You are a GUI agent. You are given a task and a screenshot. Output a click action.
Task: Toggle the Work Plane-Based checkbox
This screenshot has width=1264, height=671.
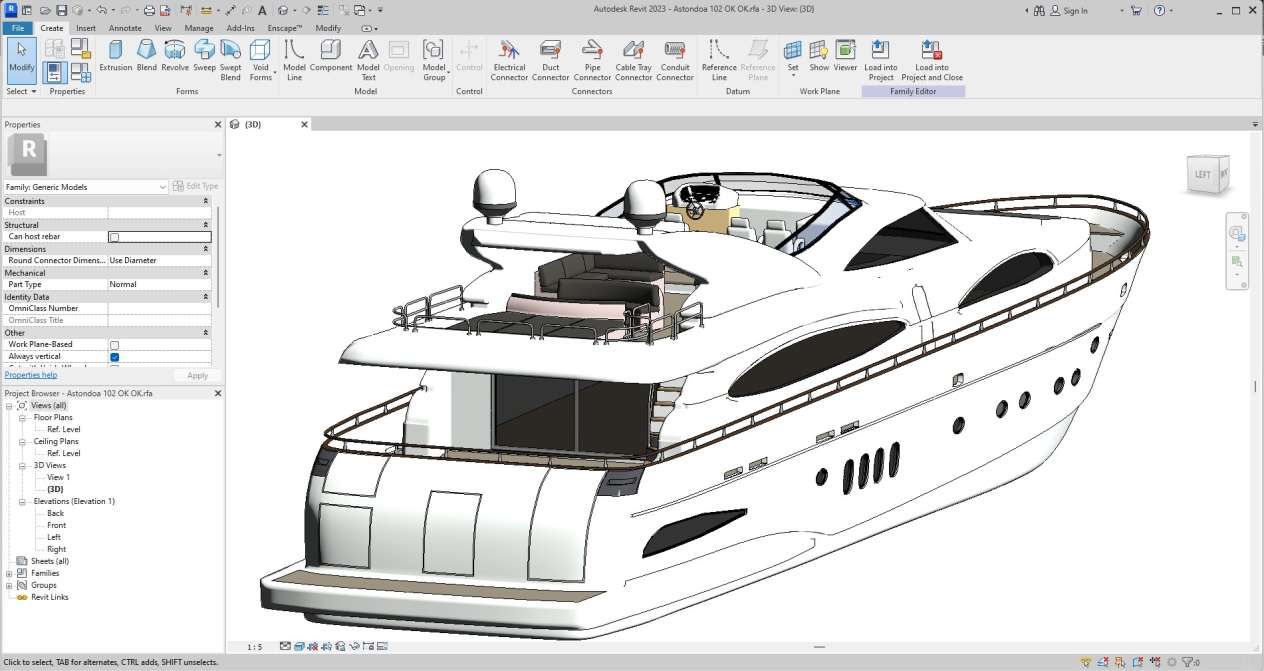coord(114,345)
